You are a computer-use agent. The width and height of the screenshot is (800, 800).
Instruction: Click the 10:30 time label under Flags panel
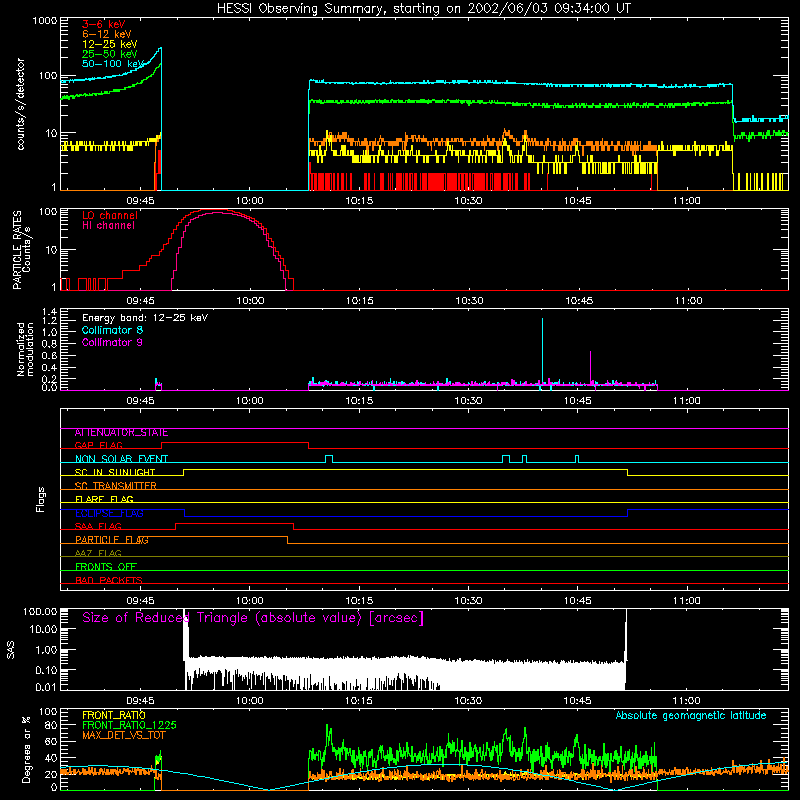click(468, 601)
